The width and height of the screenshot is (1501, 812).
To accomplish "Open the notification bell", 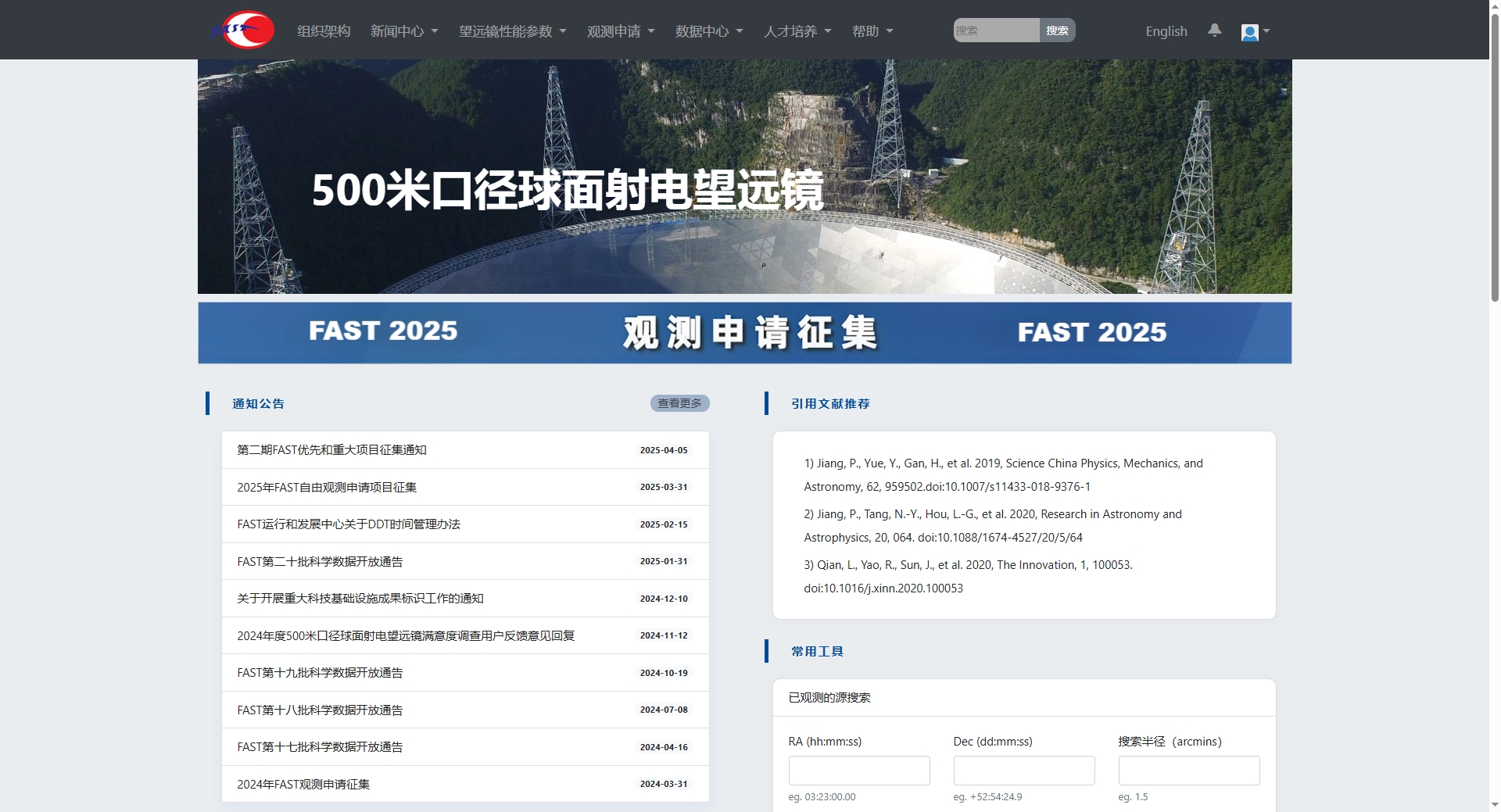I will (x=1214, y=30).
